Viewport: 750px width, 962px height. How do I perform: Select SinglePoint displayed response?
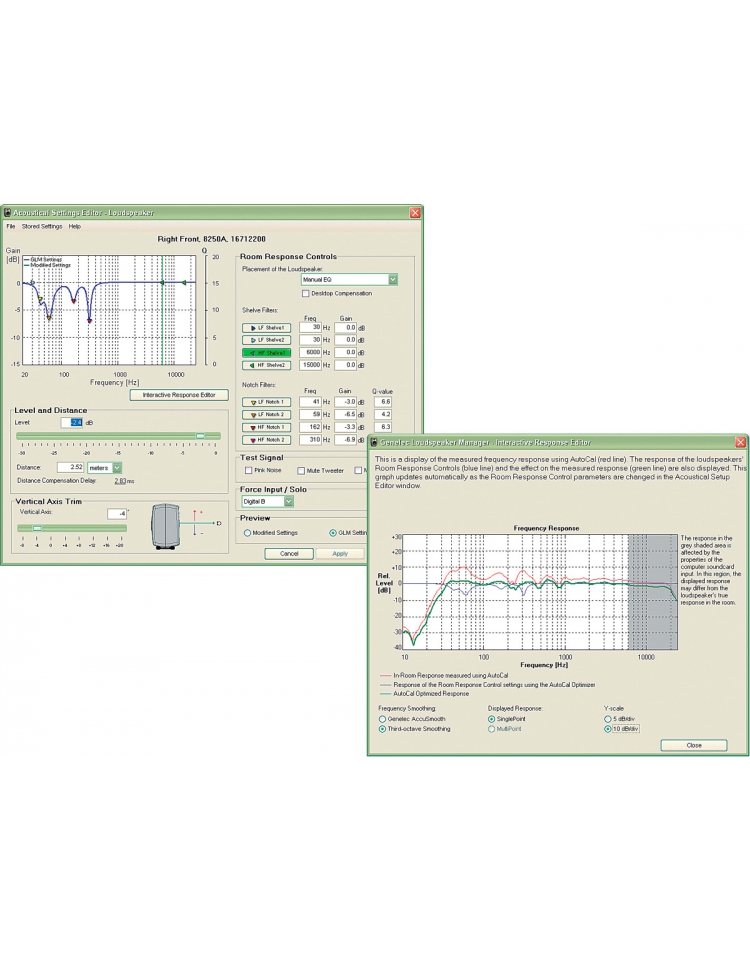point(492,719)
